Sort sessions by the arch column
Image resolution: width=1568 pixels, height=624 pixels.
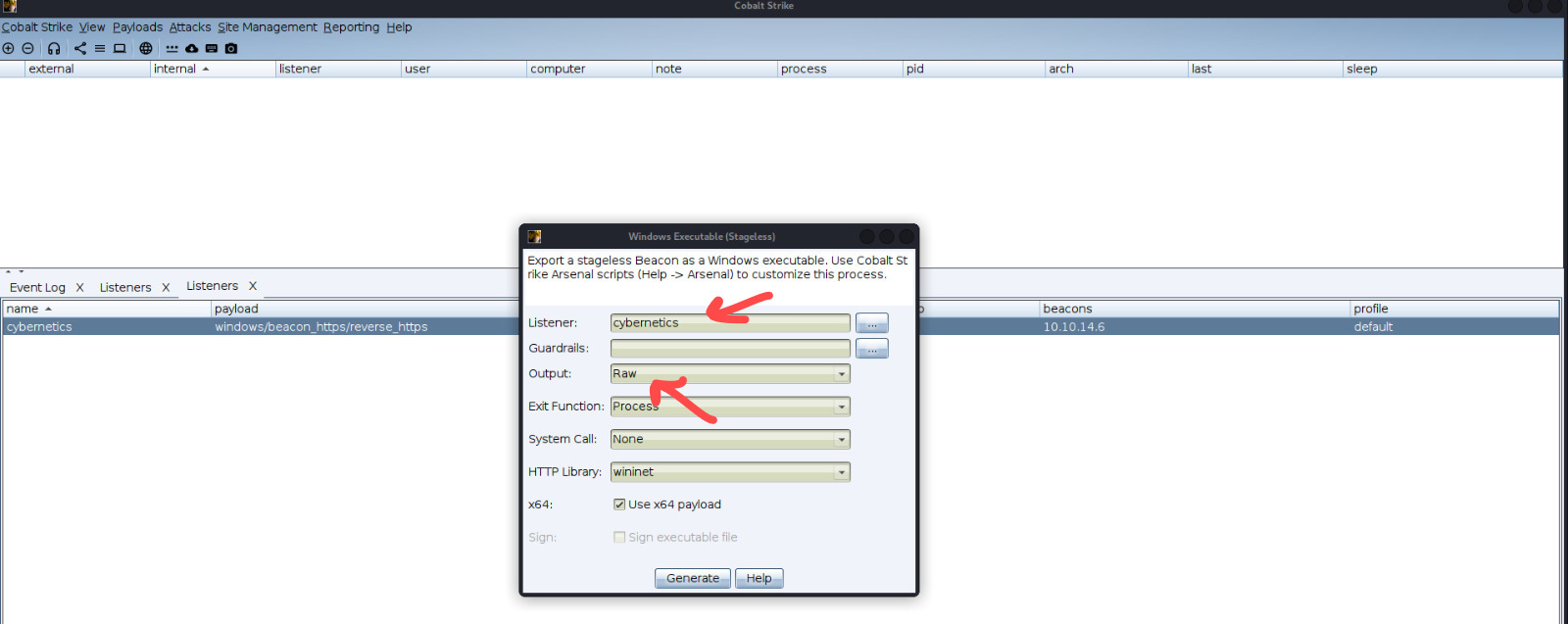[x=1116, y=69]
